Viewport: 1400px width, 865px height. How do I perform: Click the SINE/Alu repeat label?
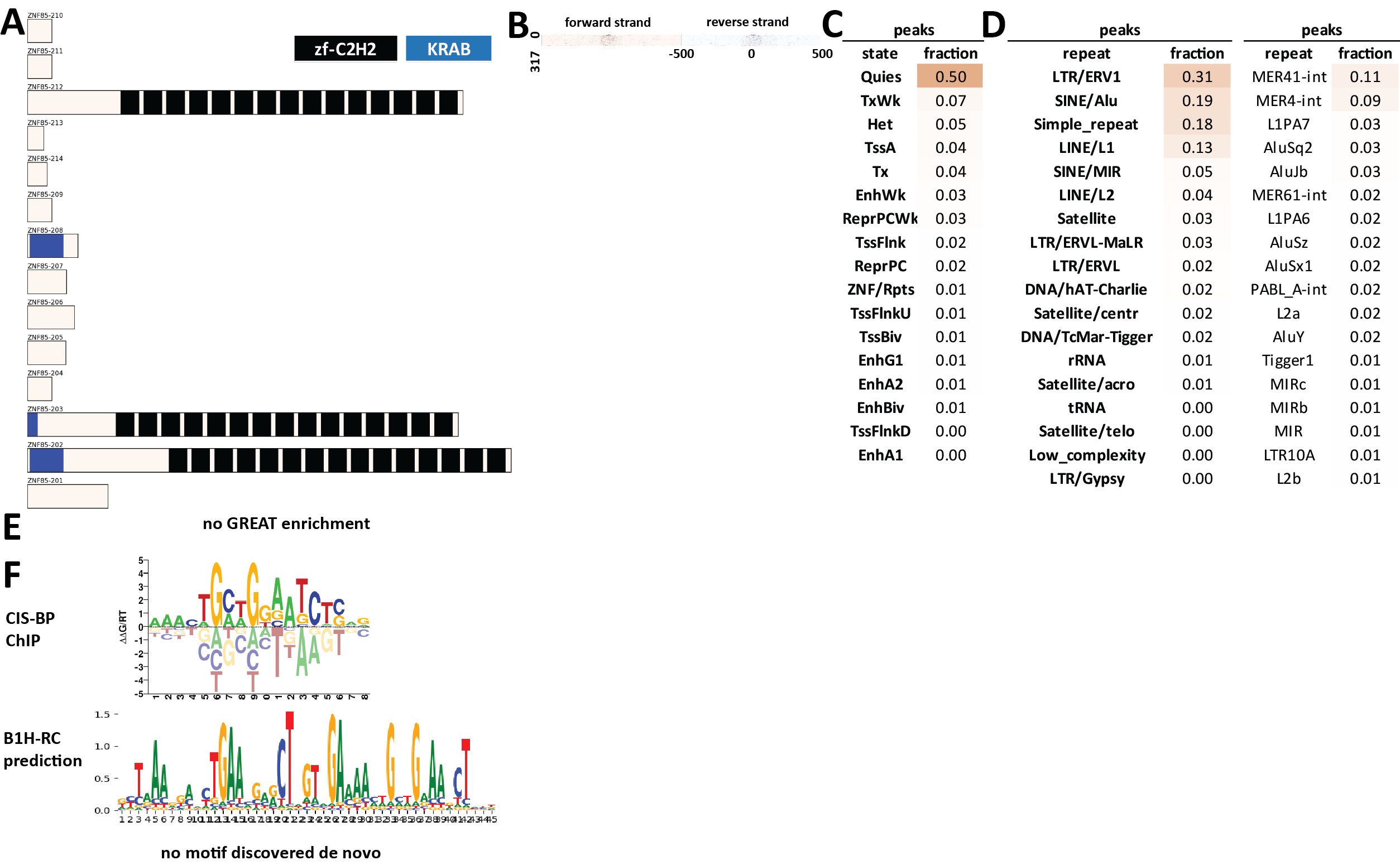1085,100
